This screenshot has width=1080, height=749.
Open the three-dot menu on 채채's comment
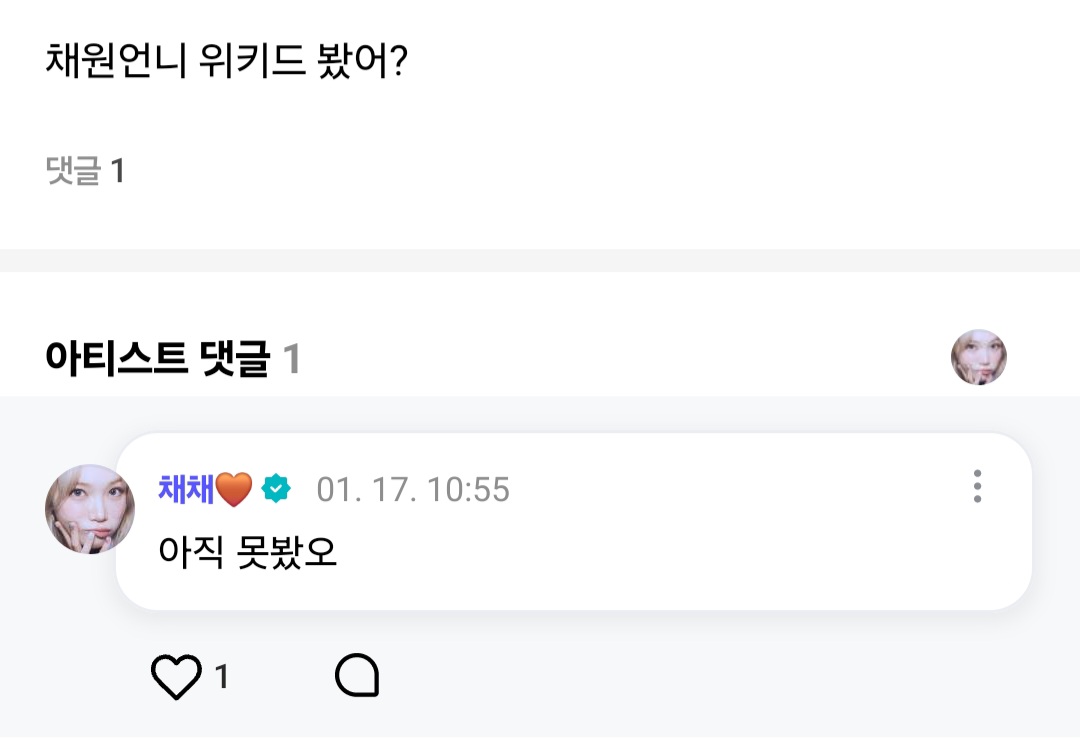(x=977, y=487)
